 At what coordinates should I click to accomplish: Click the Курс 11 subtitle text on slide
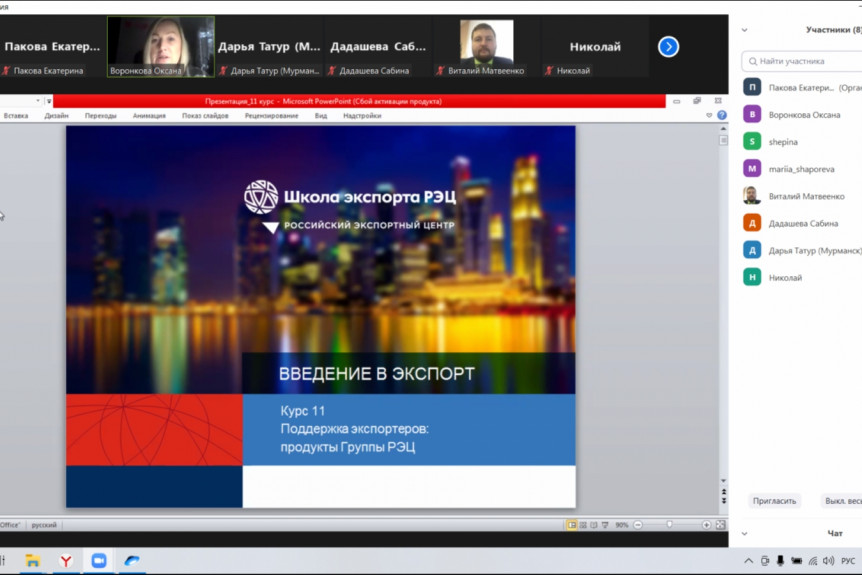[302, 411]
